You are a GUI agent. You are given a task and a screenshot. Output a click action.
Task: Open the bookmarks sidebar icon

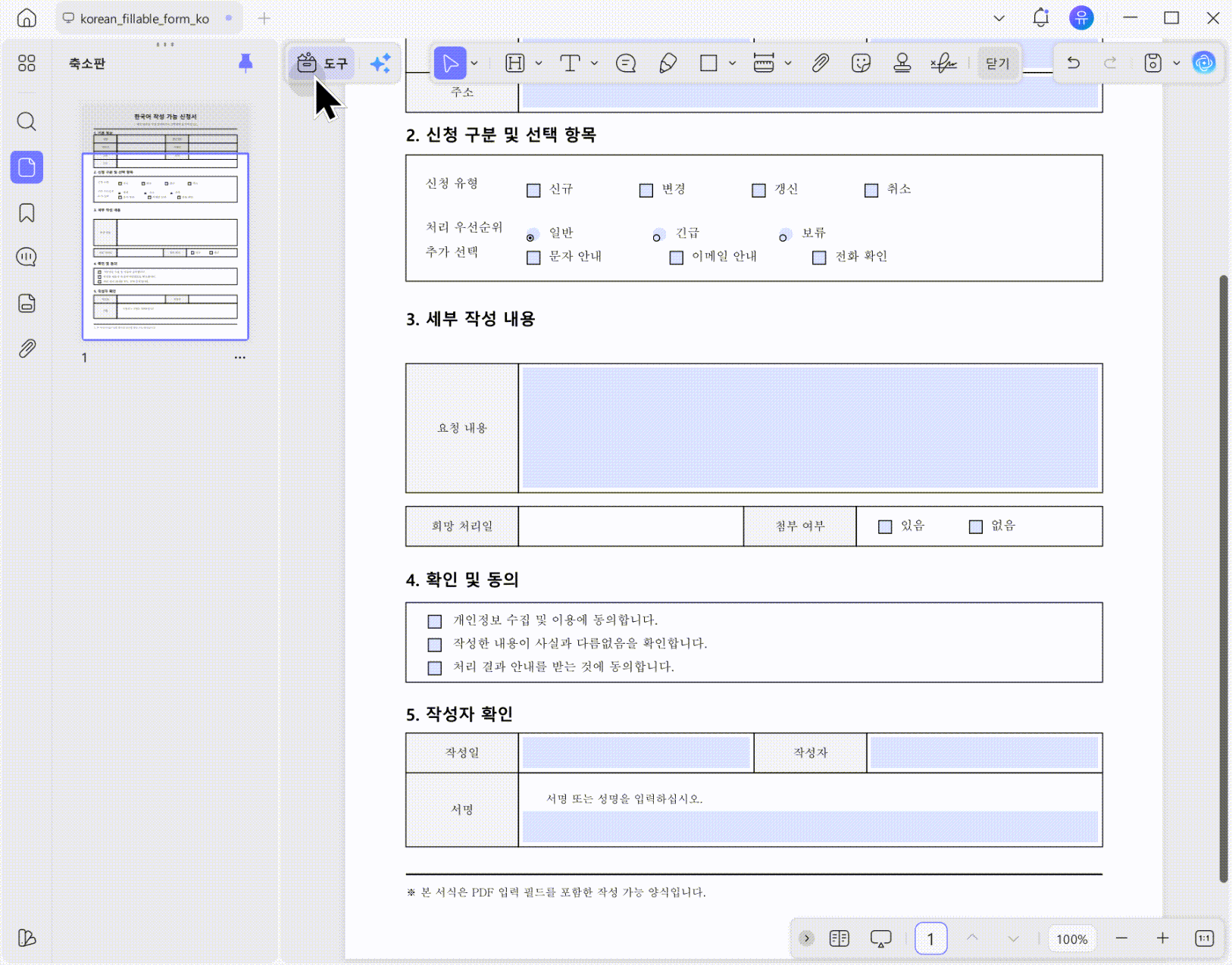coord(27,213)
